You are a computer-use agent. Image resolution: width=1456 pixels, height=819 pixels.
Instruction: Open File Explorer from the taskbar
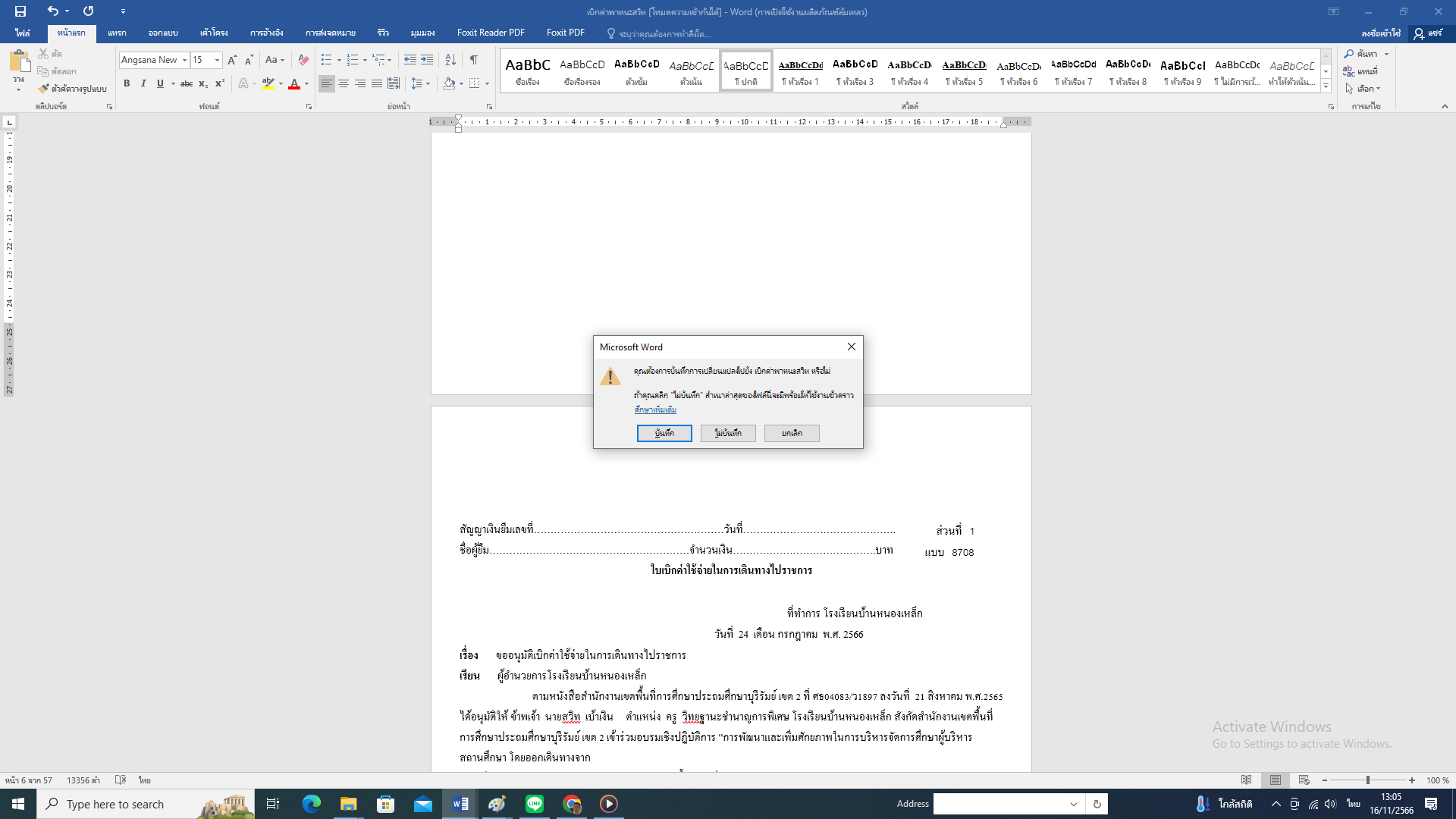(x=348, y=804)
